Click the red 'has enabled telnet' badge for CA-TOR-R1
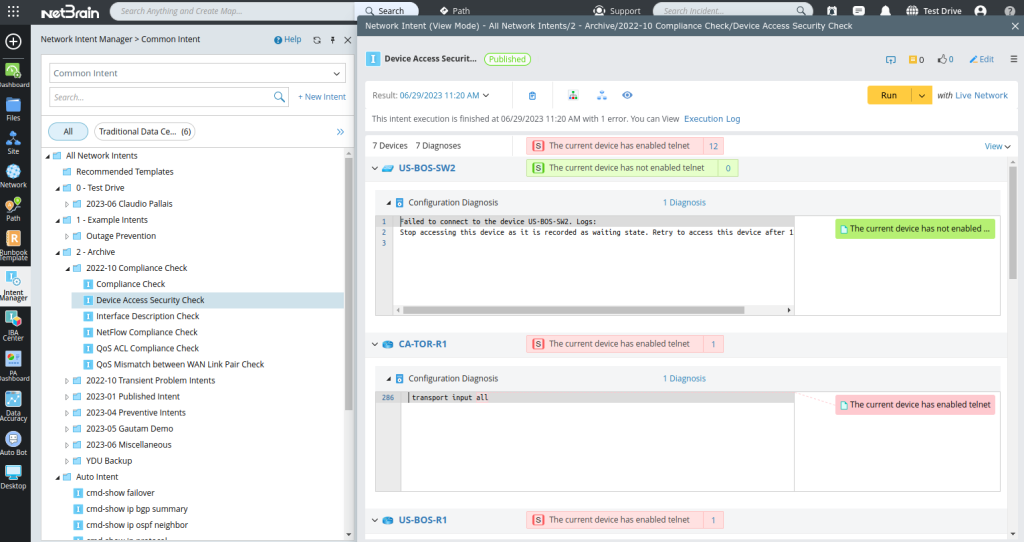 (x=625, y=344)
